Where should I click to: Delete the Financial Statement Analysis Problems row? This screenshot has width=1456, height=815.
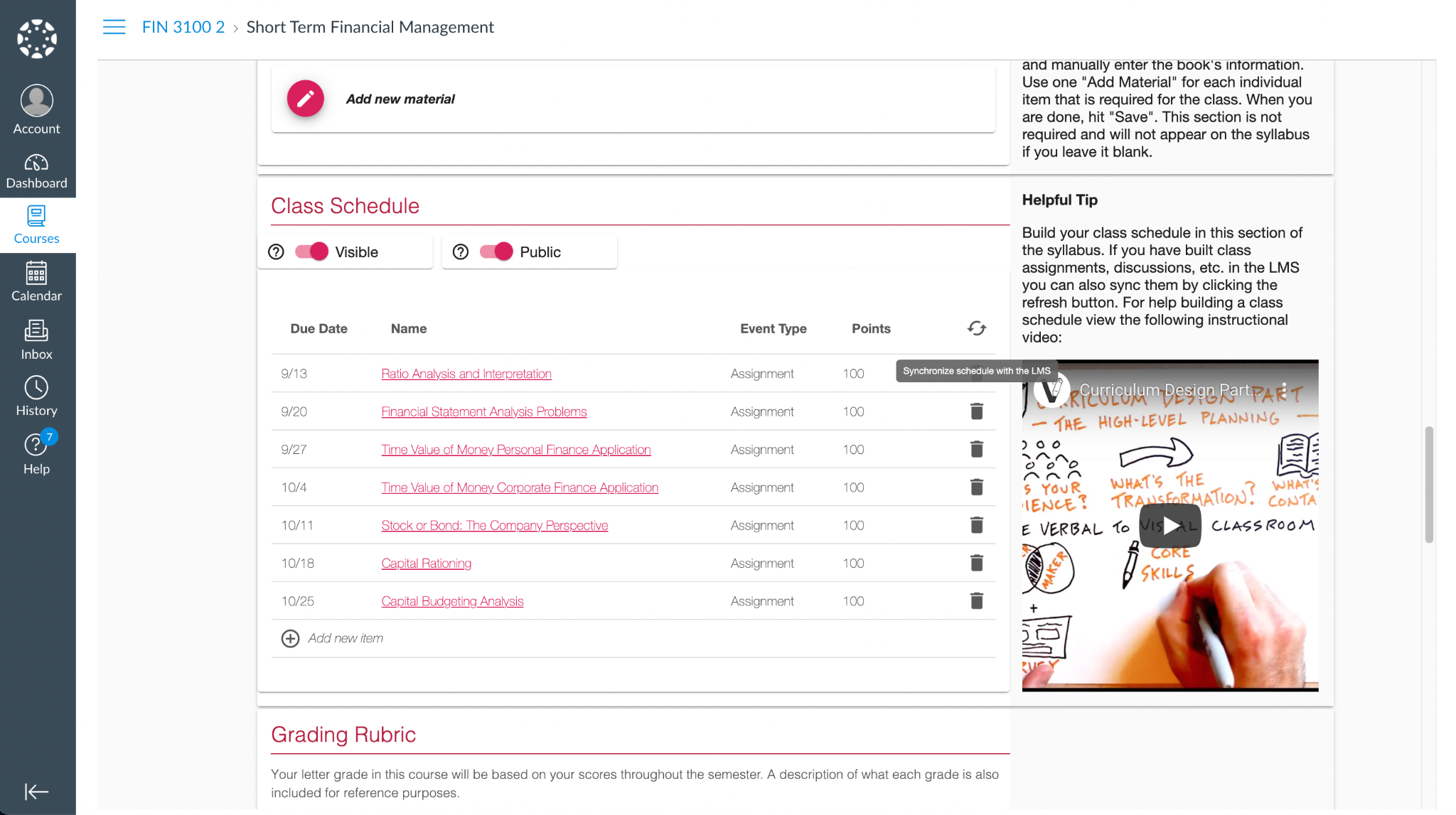click(x=977, y=411)
